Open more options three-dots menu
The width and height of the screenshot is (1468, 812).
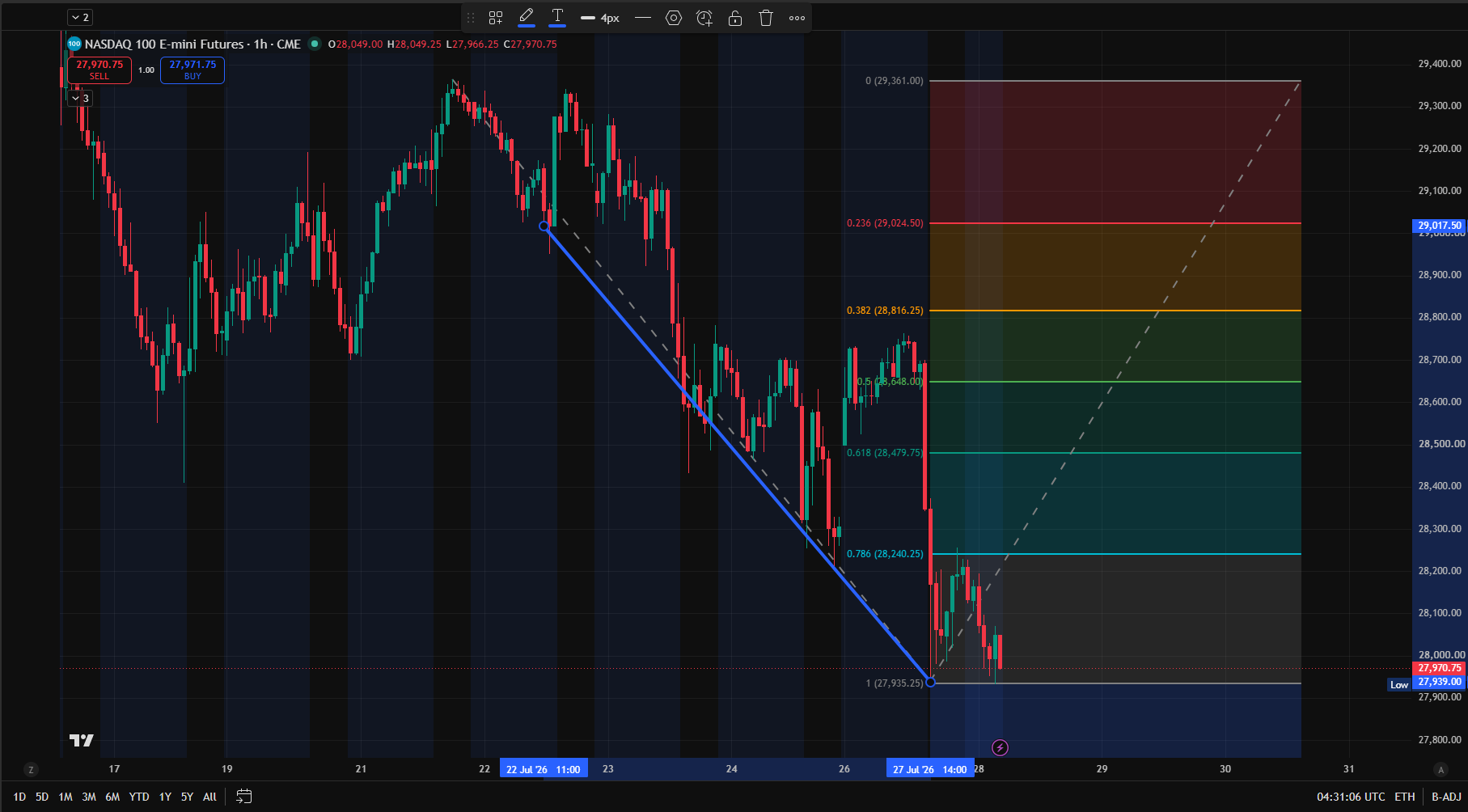point(797,18)
